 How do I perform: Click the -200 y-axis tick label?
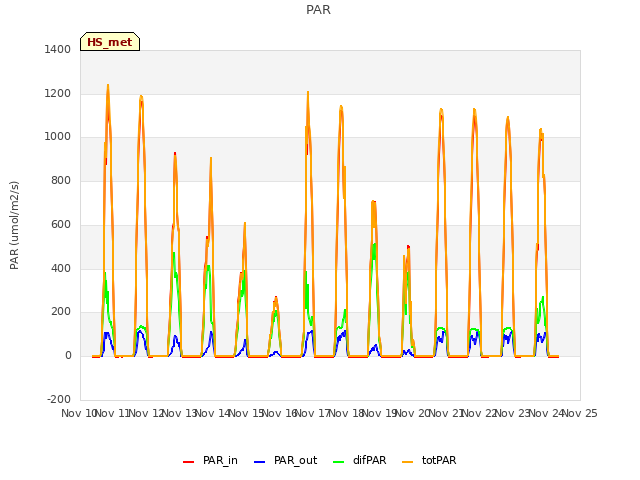point(59,399)
